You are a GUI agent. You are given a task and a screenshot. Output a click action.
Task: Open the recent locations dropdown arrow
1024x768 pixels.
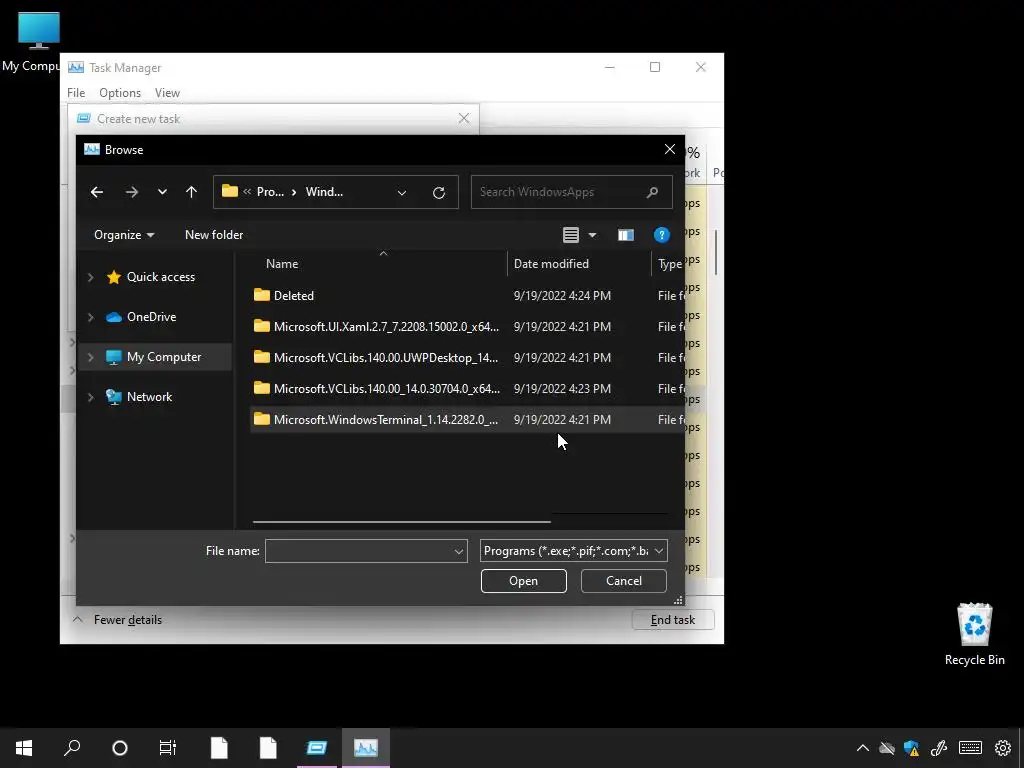[162, 192]
